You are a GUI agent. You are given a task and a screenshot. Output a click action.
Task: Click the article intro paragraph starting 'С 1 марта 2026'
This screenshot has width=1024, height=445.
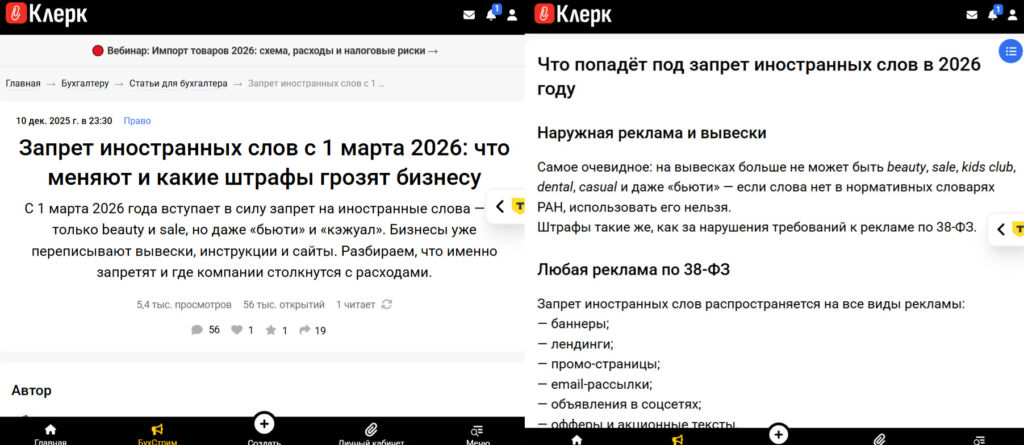pos(264,240)
